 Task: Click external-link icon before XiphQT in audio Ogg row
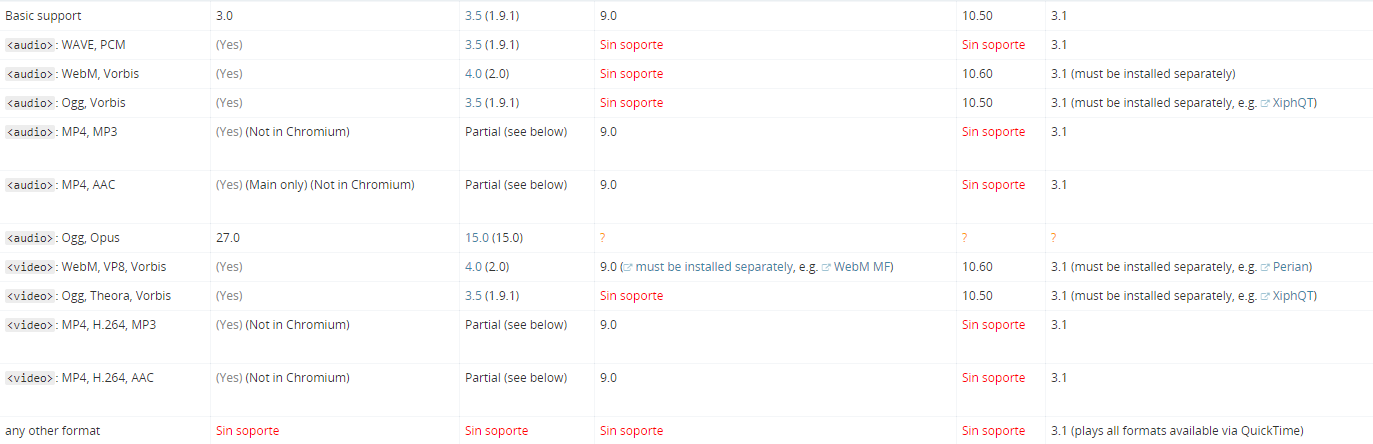(x=1265, y=103)
